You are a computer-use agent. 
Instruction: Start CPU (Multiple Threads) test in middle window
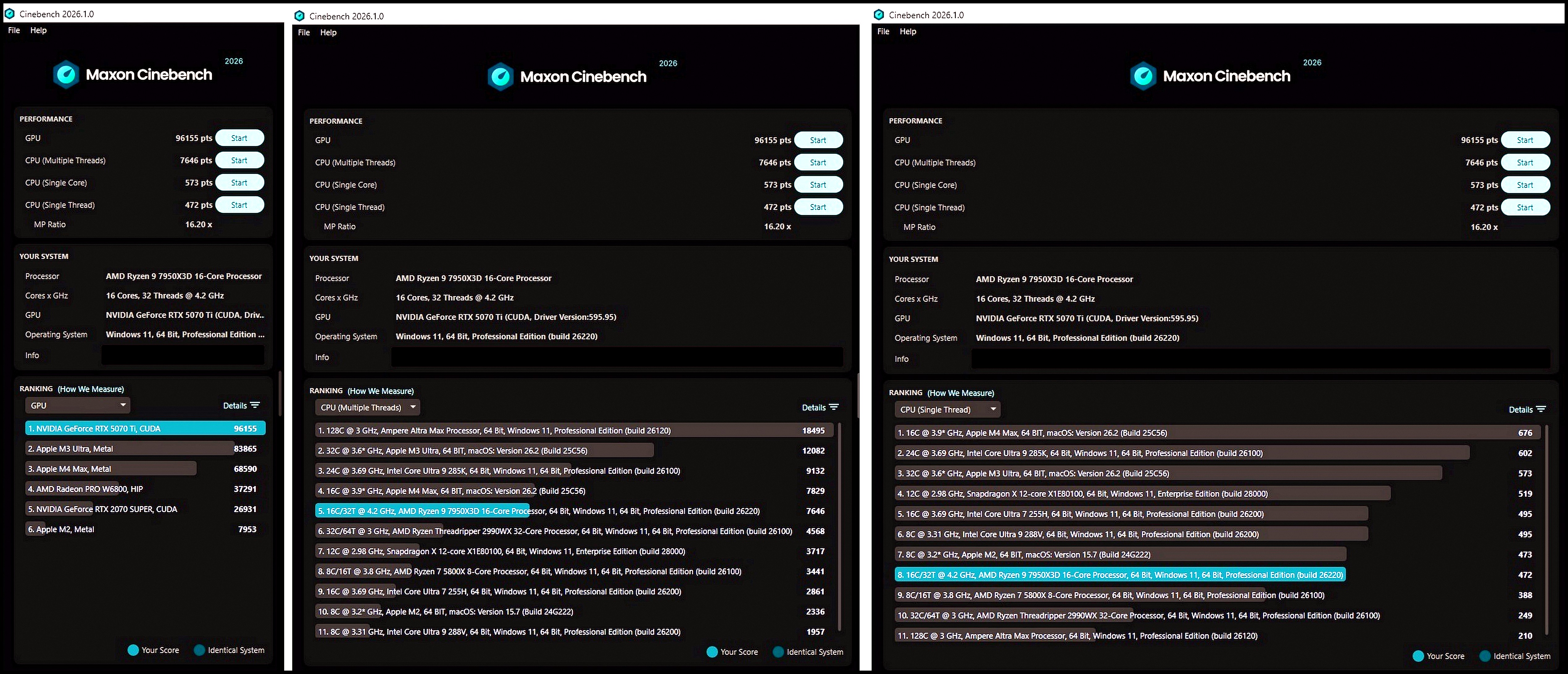pyautogui.click(x=818, y=162)
